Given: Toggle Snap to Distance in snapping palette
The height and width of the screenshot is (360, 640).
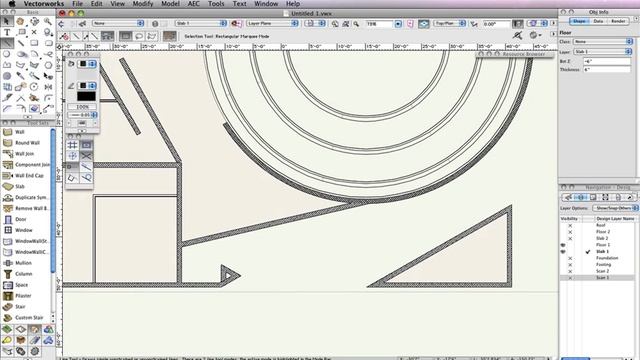Looking at the screenshot, I should point(86,167).
